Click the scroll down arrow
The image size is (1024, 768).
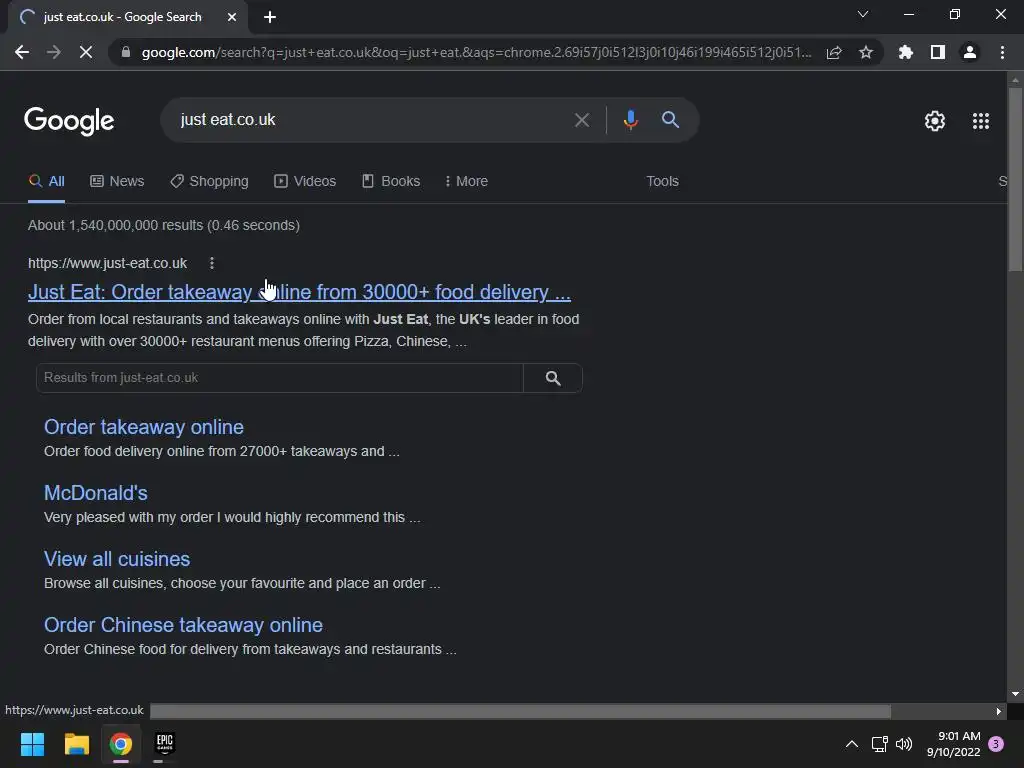(1015, 694)
